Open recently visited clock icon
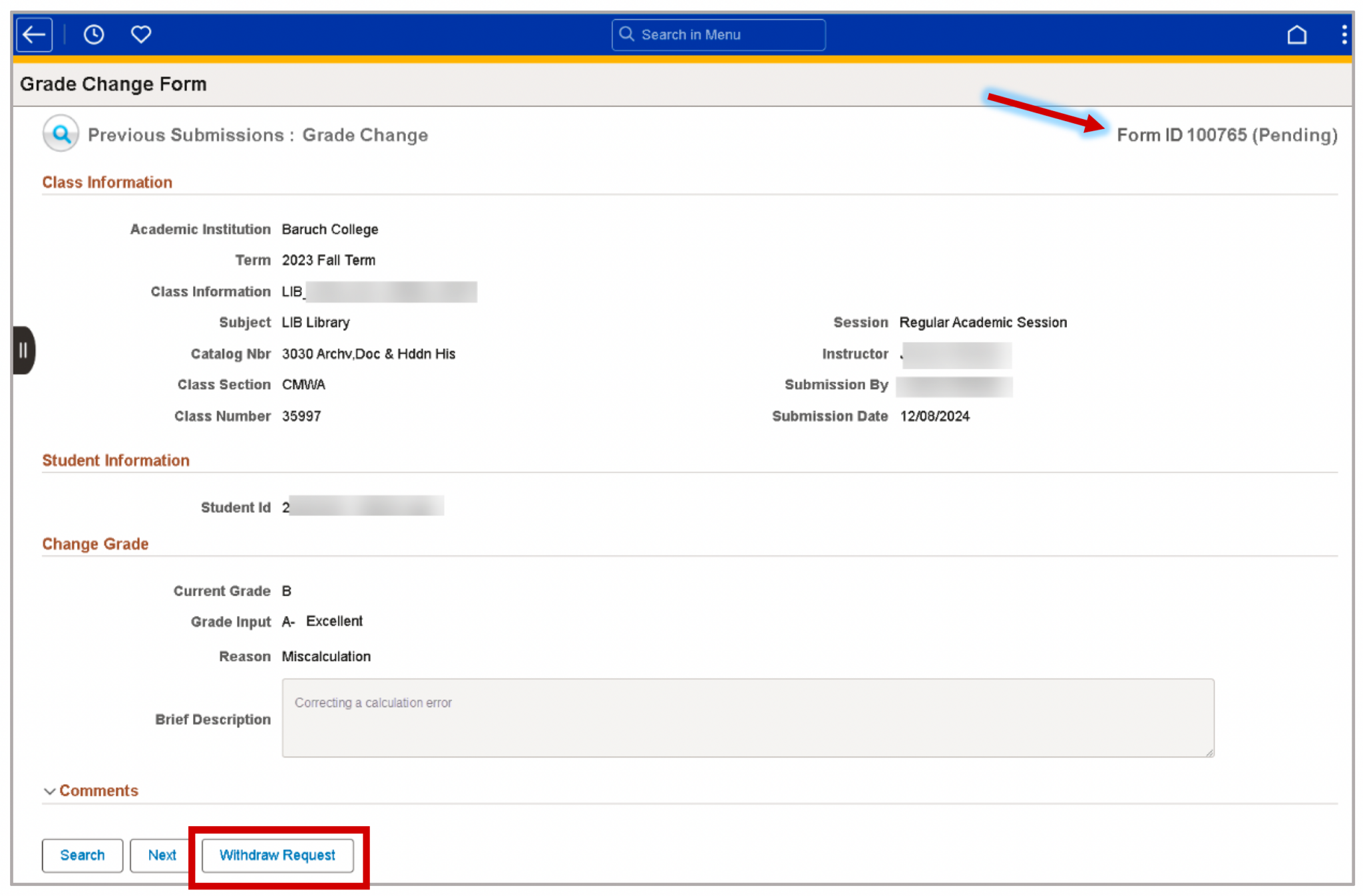The height and width of the screenshot is (896, 1363). [94, 35]
